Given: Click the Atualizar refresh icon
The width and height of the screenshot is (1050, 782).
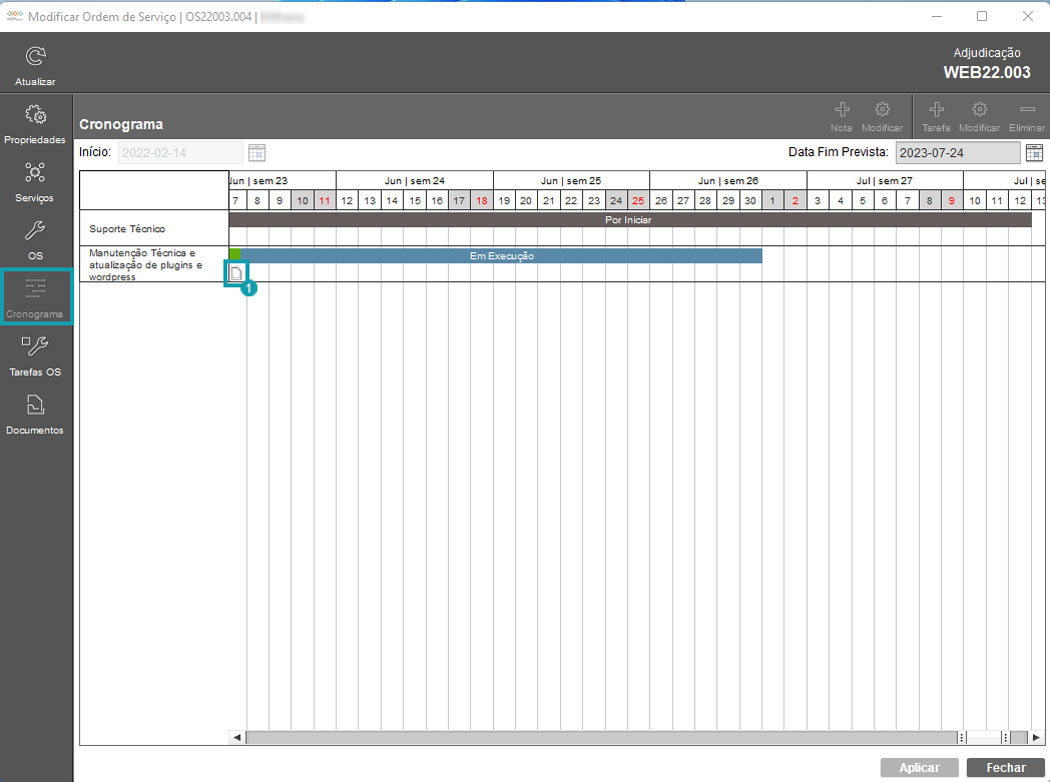Looking at the screenshot, I should coord(35,58).
